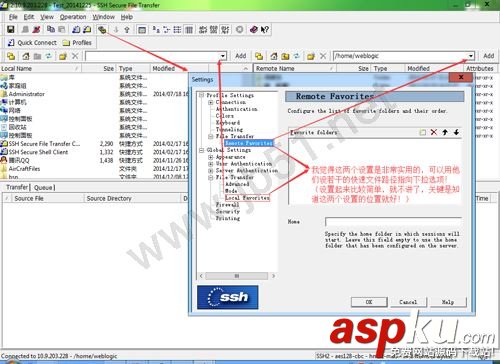Click the Upload arrow icon in toolbar

[127, 30]
